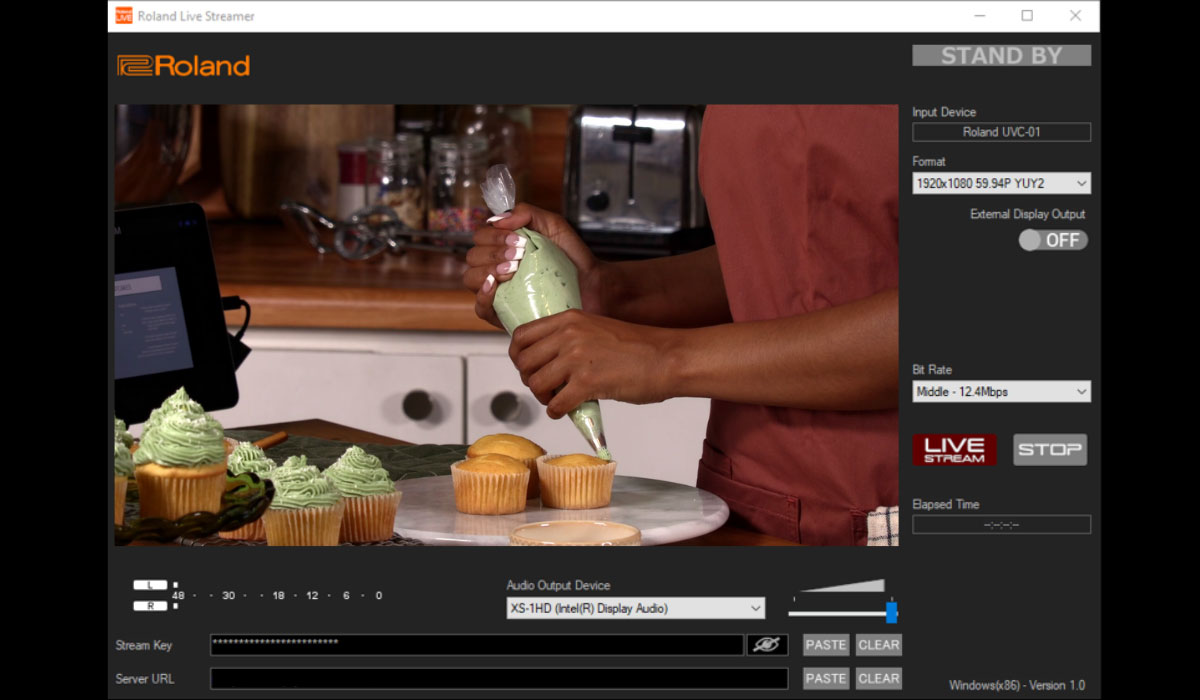Toggle stream key visibility eye icon

click(767, 645)
